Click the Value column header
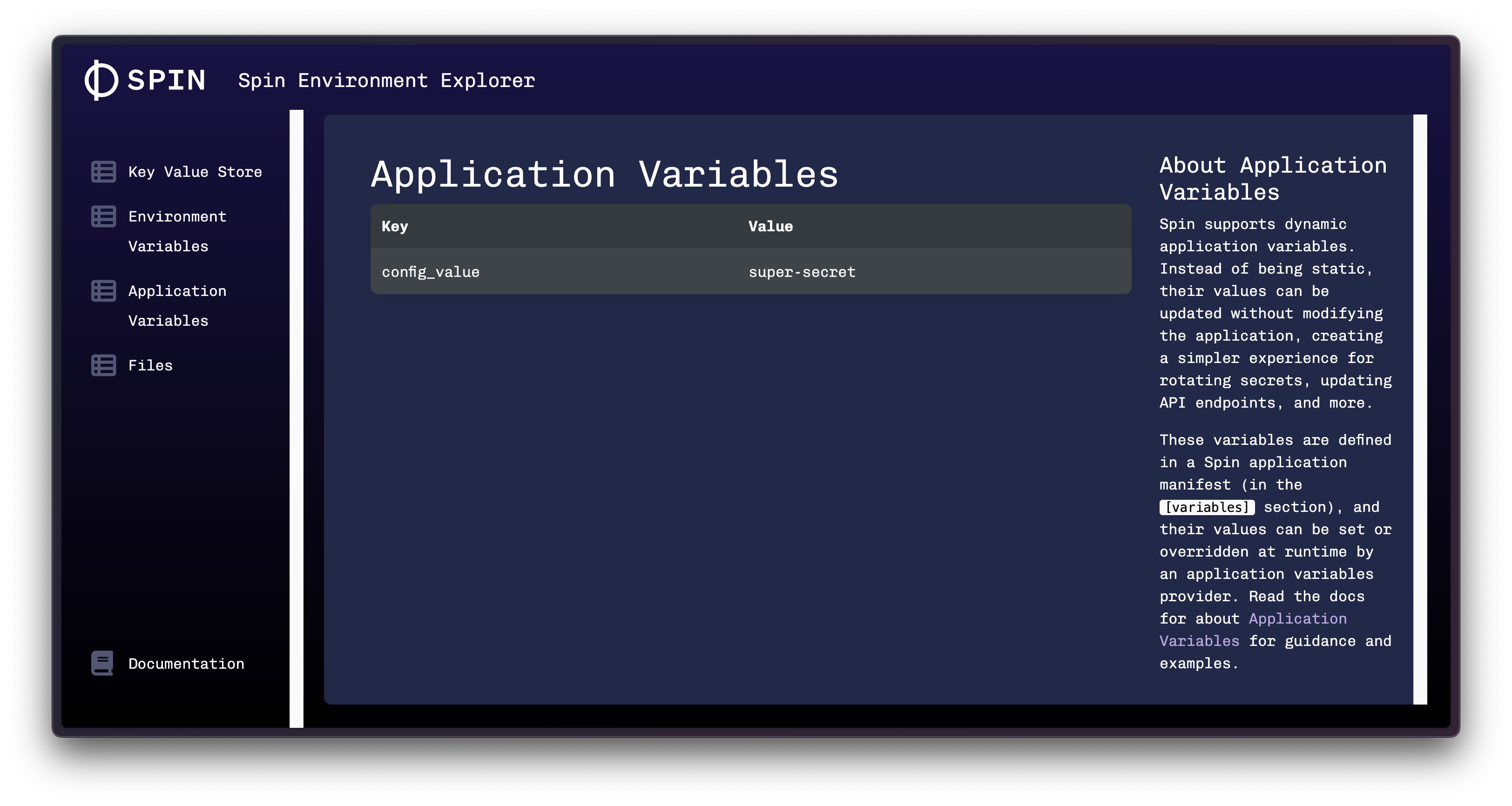 tap(770, 226)
